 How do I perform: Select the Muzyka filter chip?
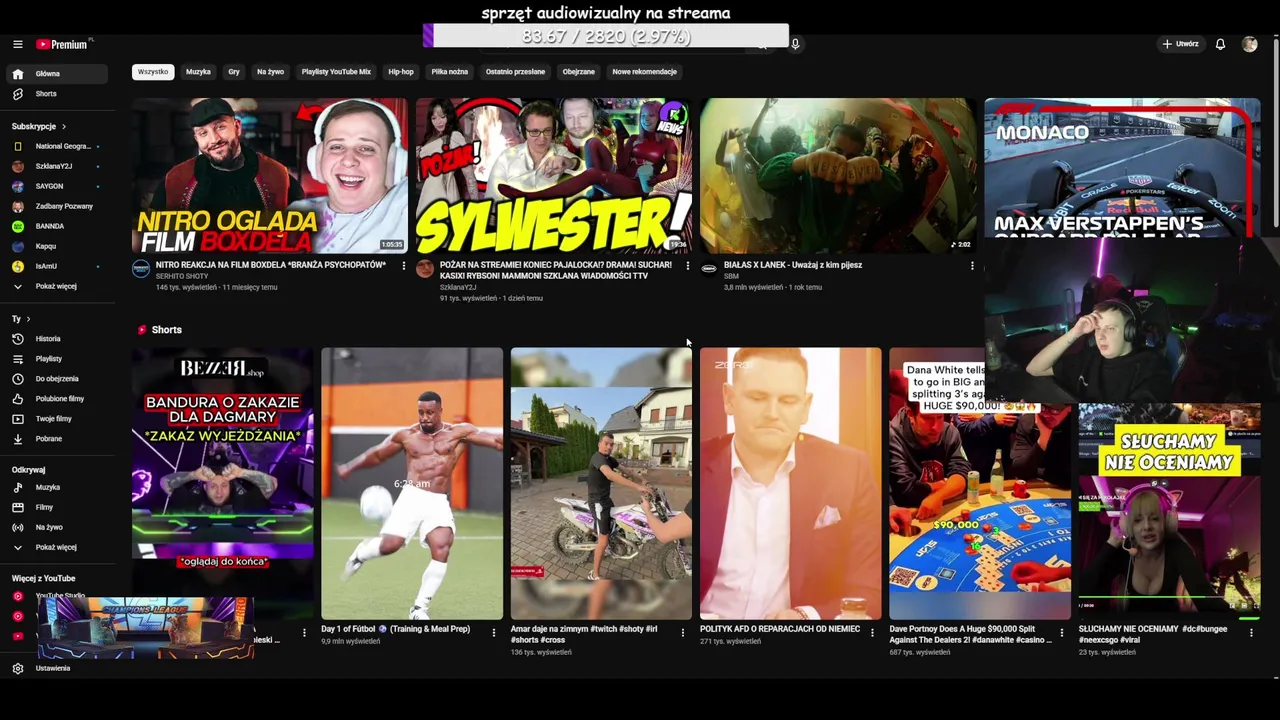click(198, 72)
